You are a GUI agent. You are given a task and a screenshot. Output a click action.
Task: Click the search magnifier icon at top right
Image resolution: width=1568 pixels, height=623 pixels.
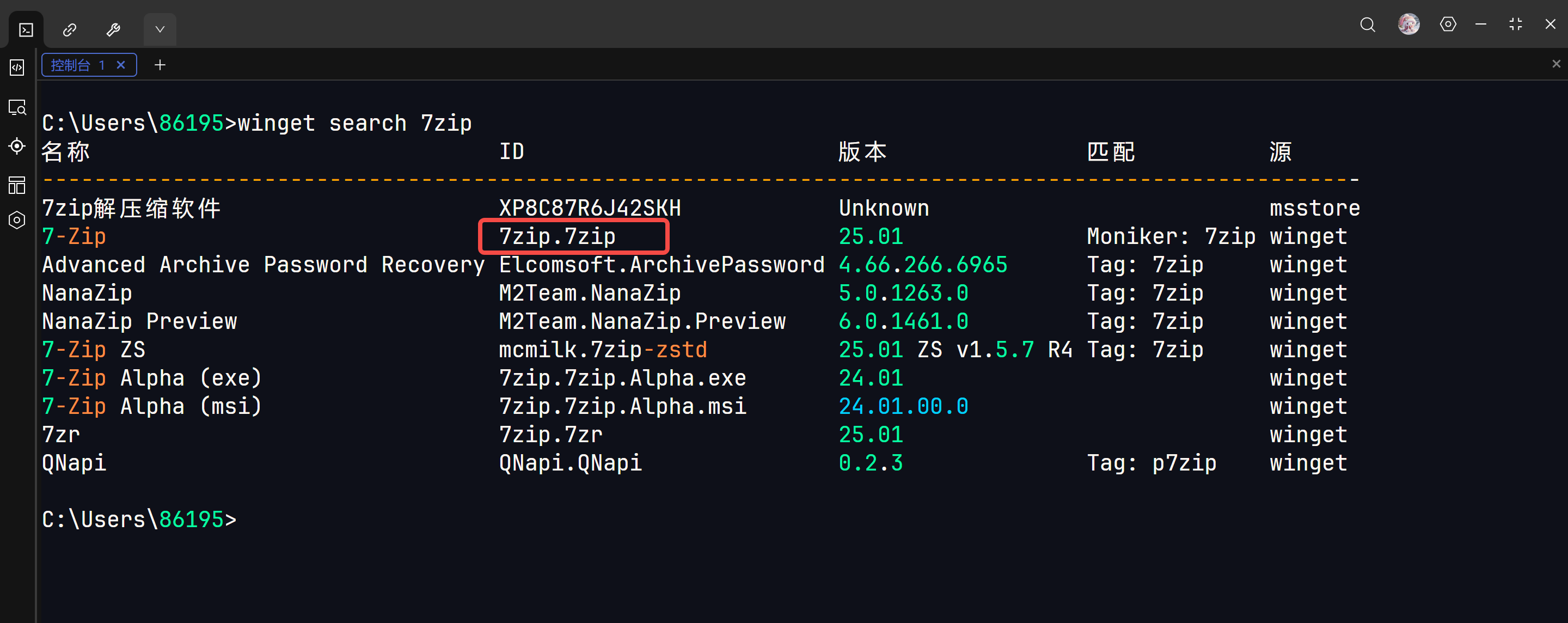tap(1367, 25)
